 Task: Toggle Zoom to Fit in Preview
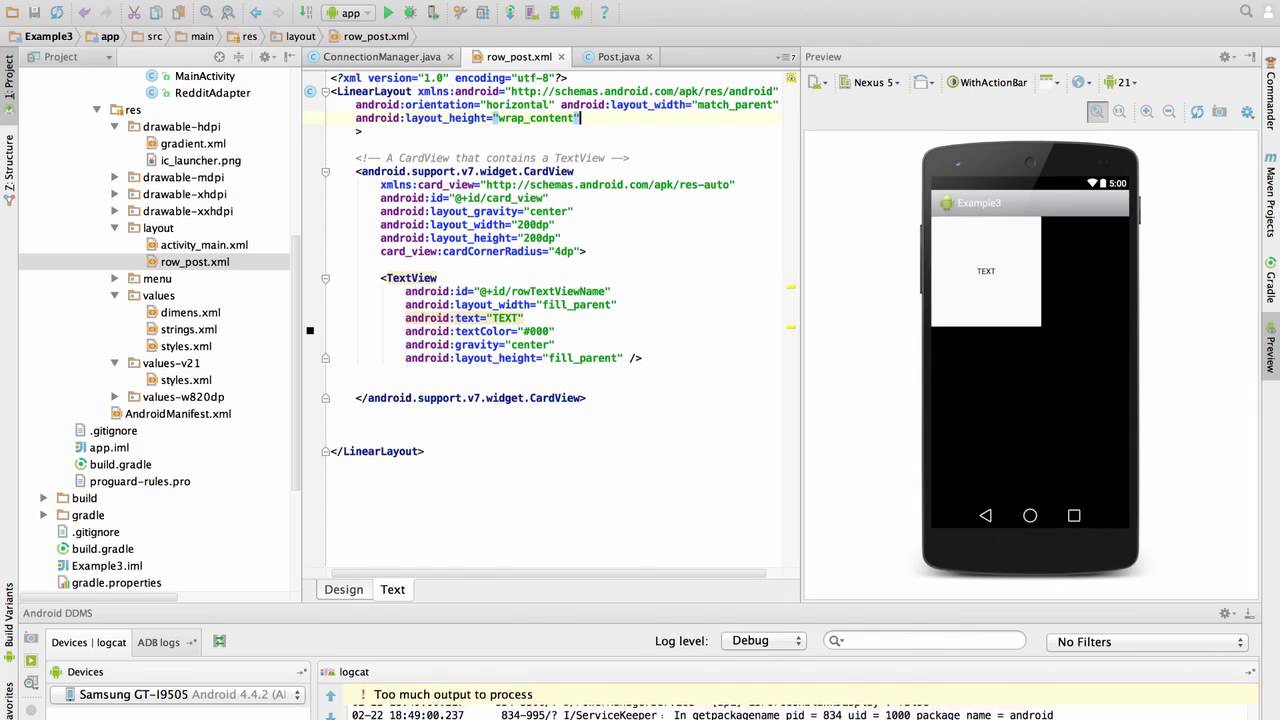coord(1098,113)
